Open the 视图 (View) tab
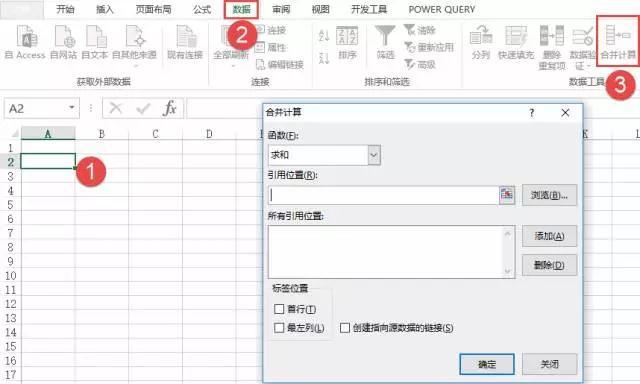Image resolution: width=640 pixels, height=384 pixels. coord(320,9)
